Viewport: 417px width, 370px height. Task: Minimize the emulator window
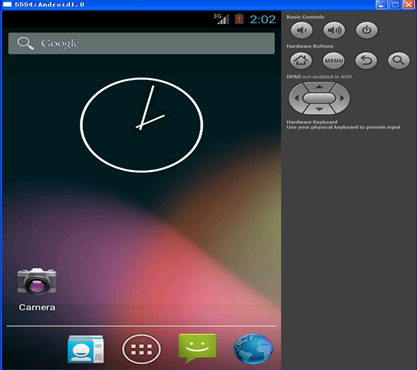click(382, 5)
